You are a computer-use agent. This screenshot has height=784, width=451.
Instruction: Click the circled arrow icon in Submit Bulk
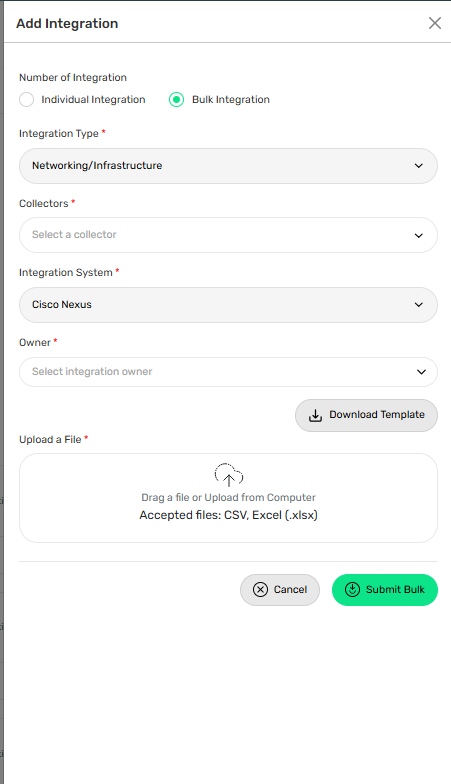coord(352,590)
